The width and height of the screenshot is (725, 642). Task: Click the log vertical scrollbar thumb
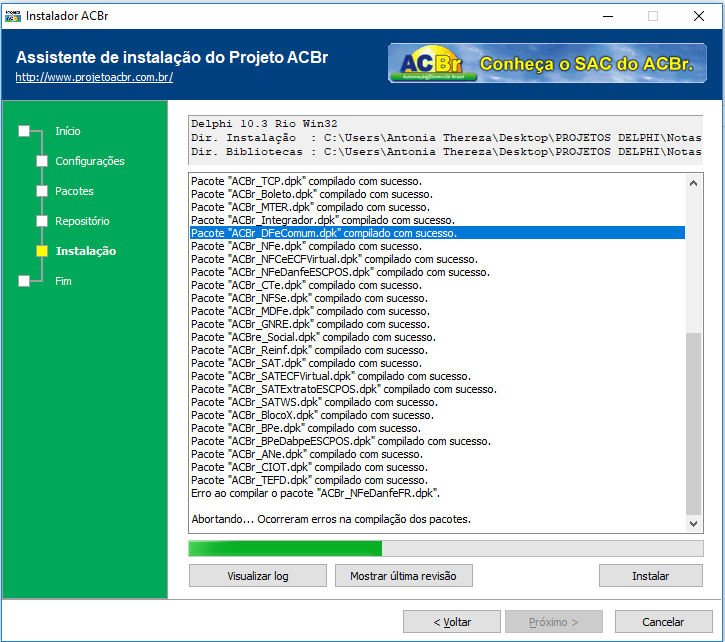click(x=693, y=423)
